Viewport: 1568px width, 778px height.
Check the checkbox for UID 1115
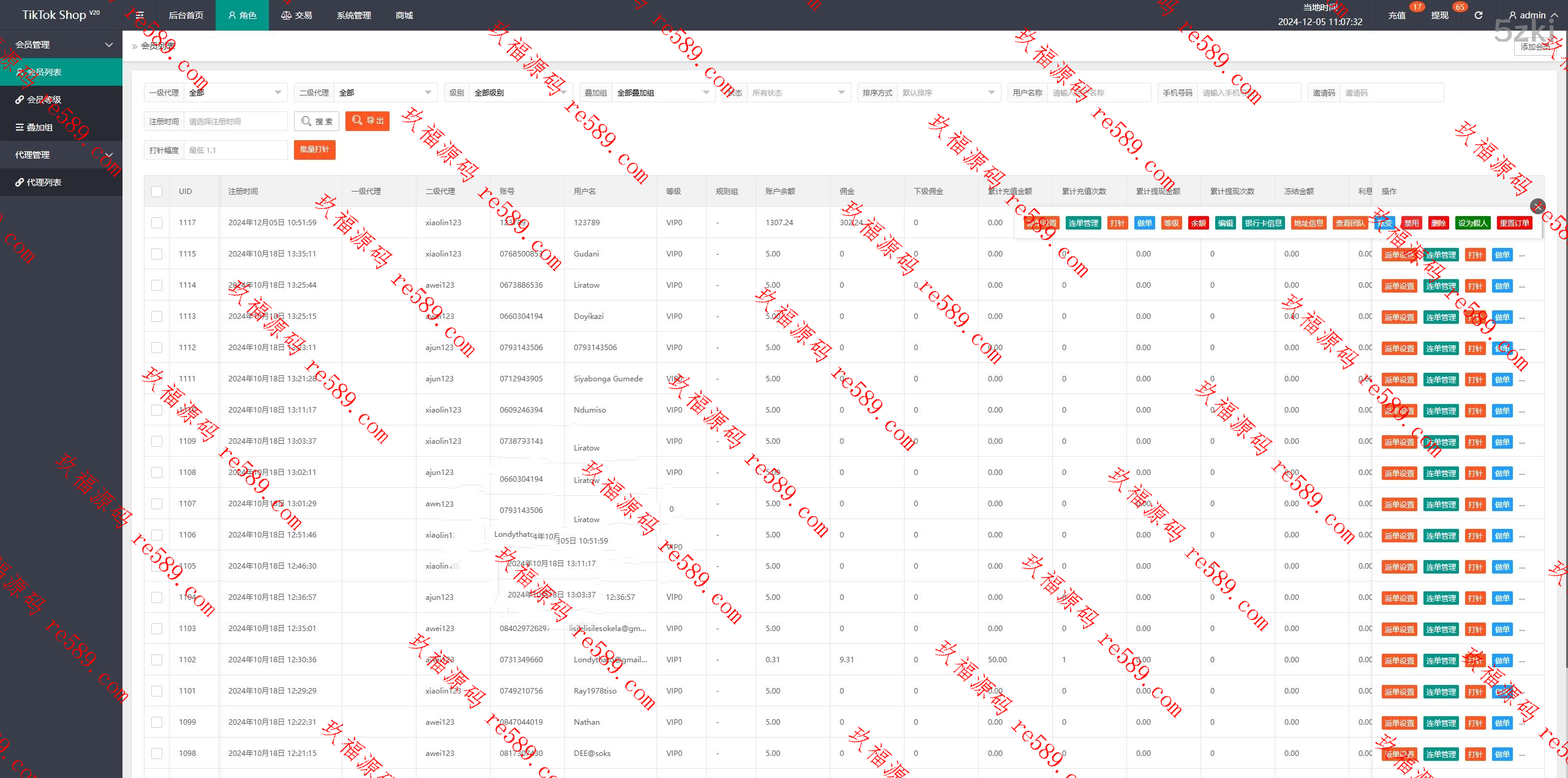coord(157,254)
